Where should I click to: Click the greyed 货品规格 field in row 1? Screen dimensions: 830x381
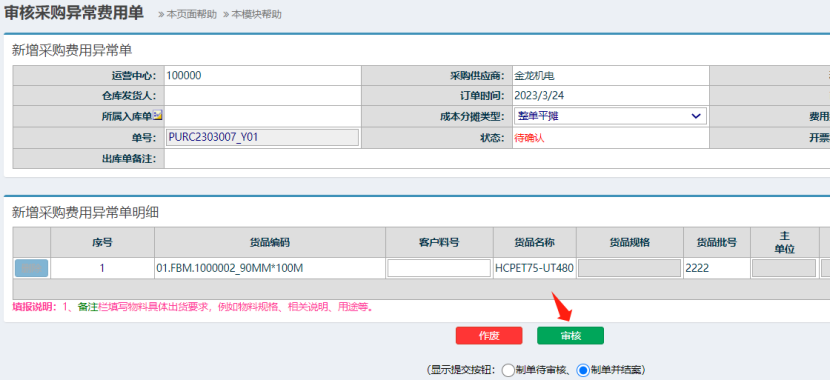629,268
